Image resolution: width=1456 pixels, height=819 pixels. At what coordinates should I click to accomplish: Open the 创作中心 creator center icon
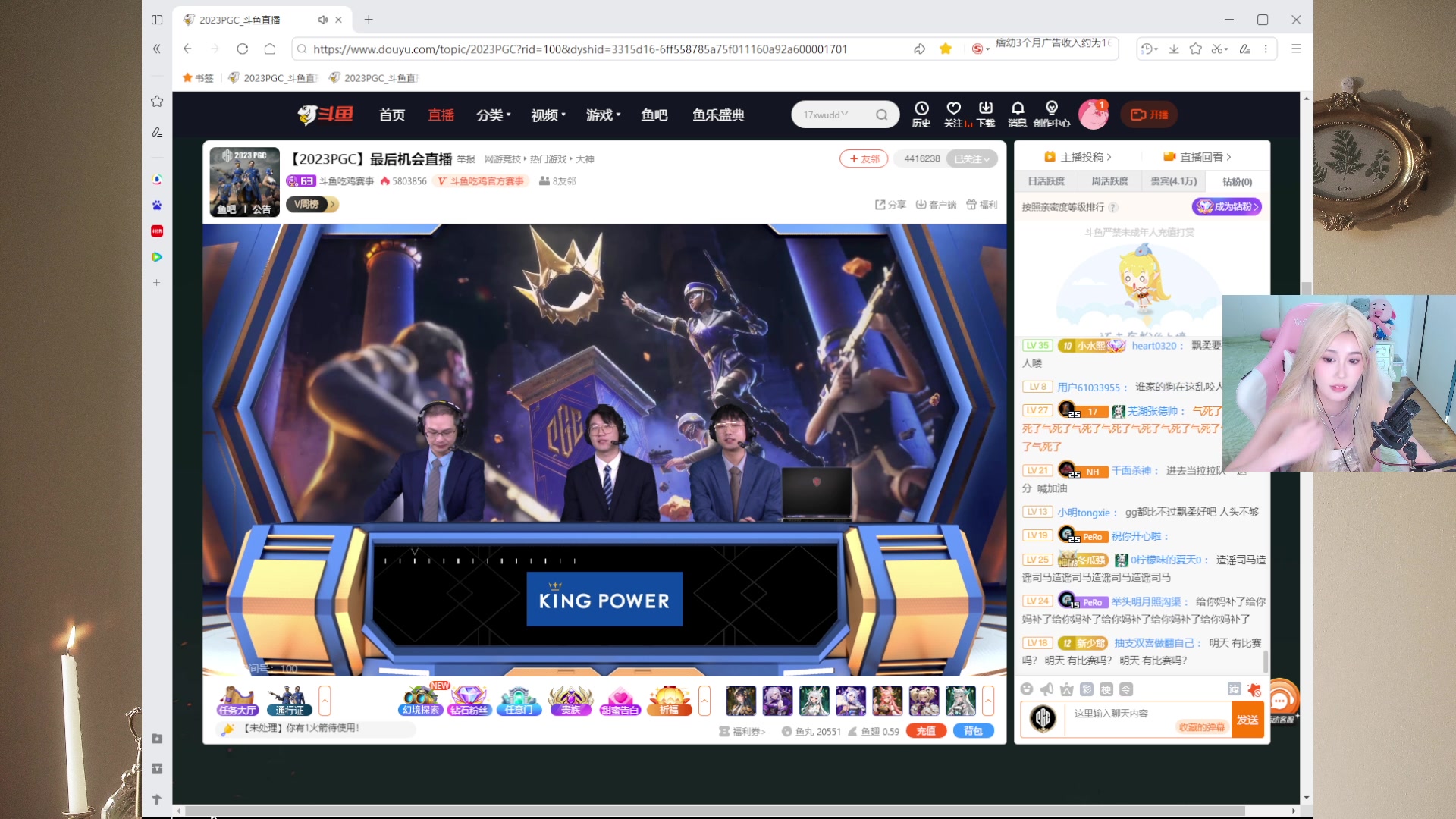click(1052, 115)
